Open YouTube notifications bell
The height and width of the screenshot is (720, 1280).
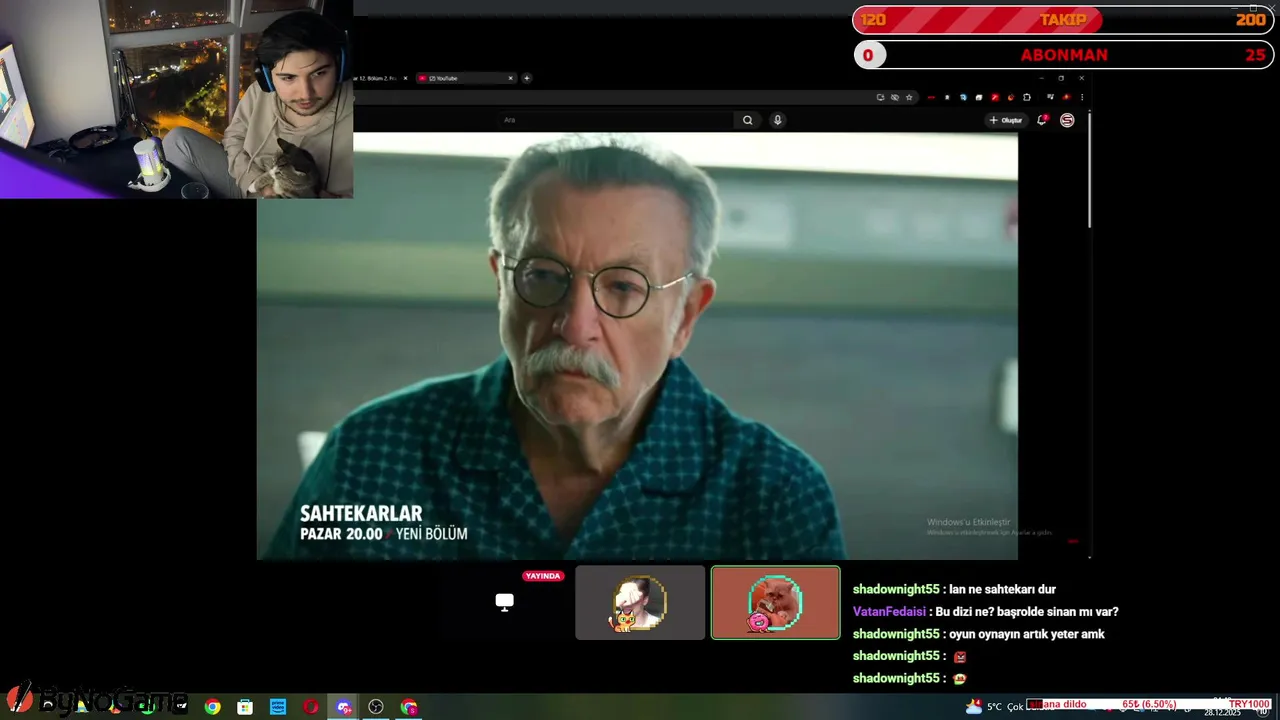(x=1042, y=120)
